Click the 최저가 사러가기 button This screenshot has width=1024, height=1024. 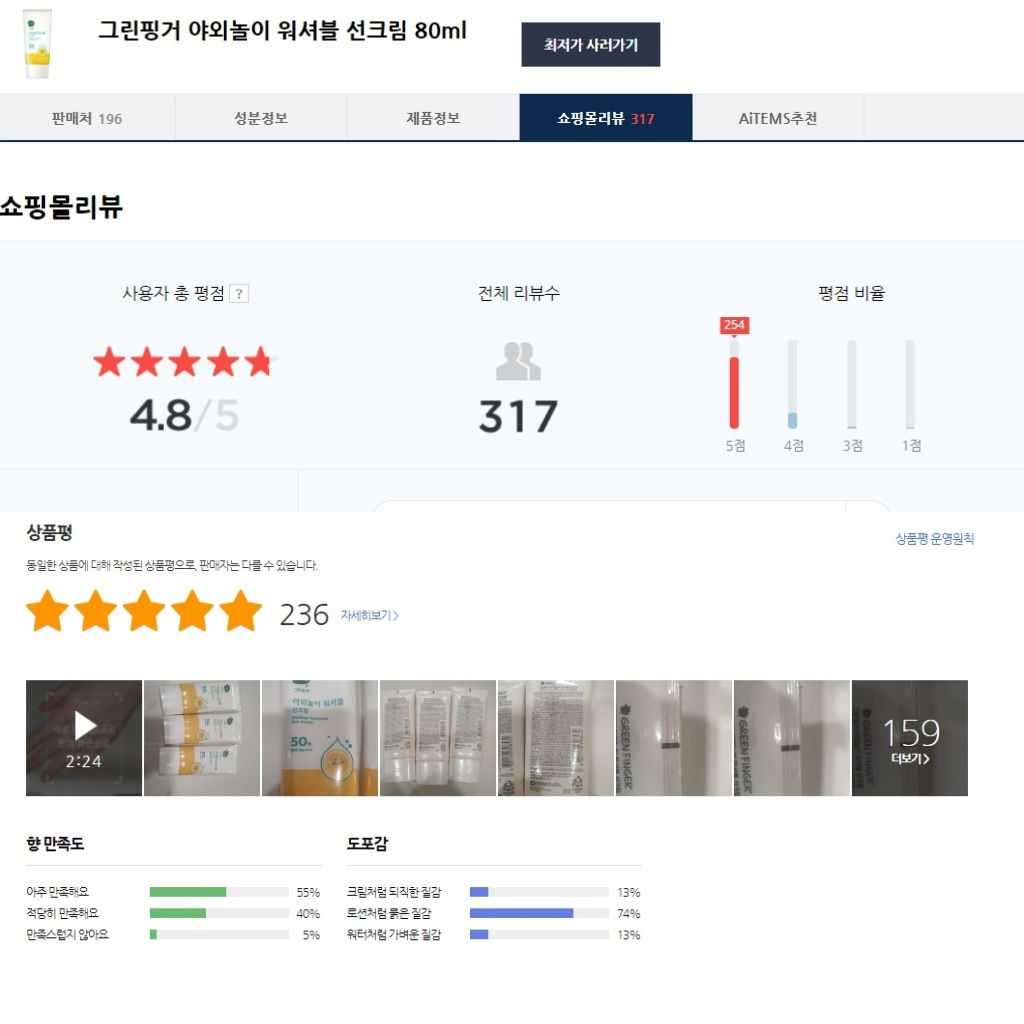coord(590,44)
